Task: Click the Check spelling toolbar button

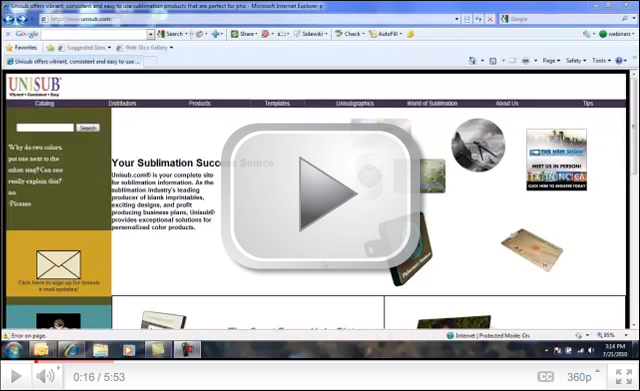Action: click(x=349, y=34)
